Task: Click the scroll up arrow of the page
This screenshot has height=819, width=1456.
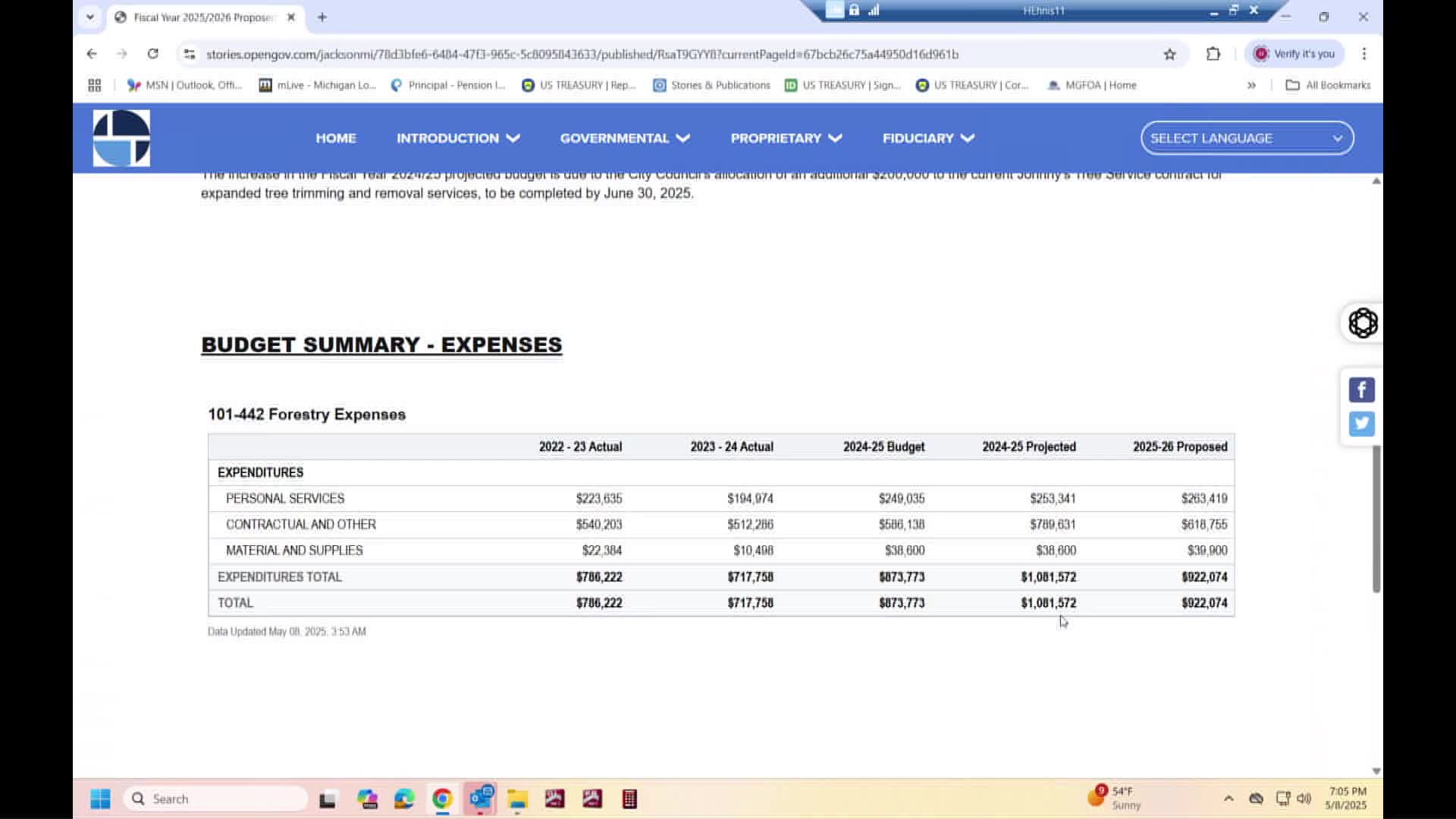Action: [x=1376, y=180]
